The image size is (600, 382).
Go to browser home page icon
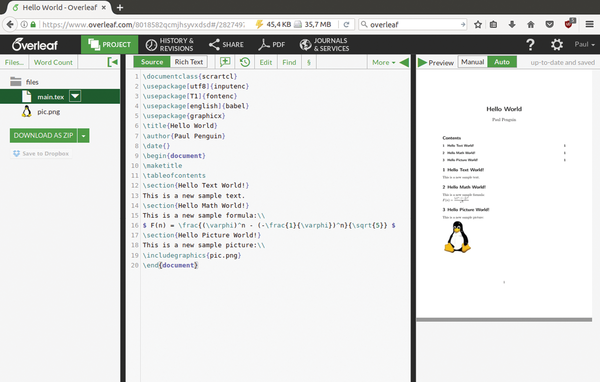pyautogui.click(x=531, y=24)
